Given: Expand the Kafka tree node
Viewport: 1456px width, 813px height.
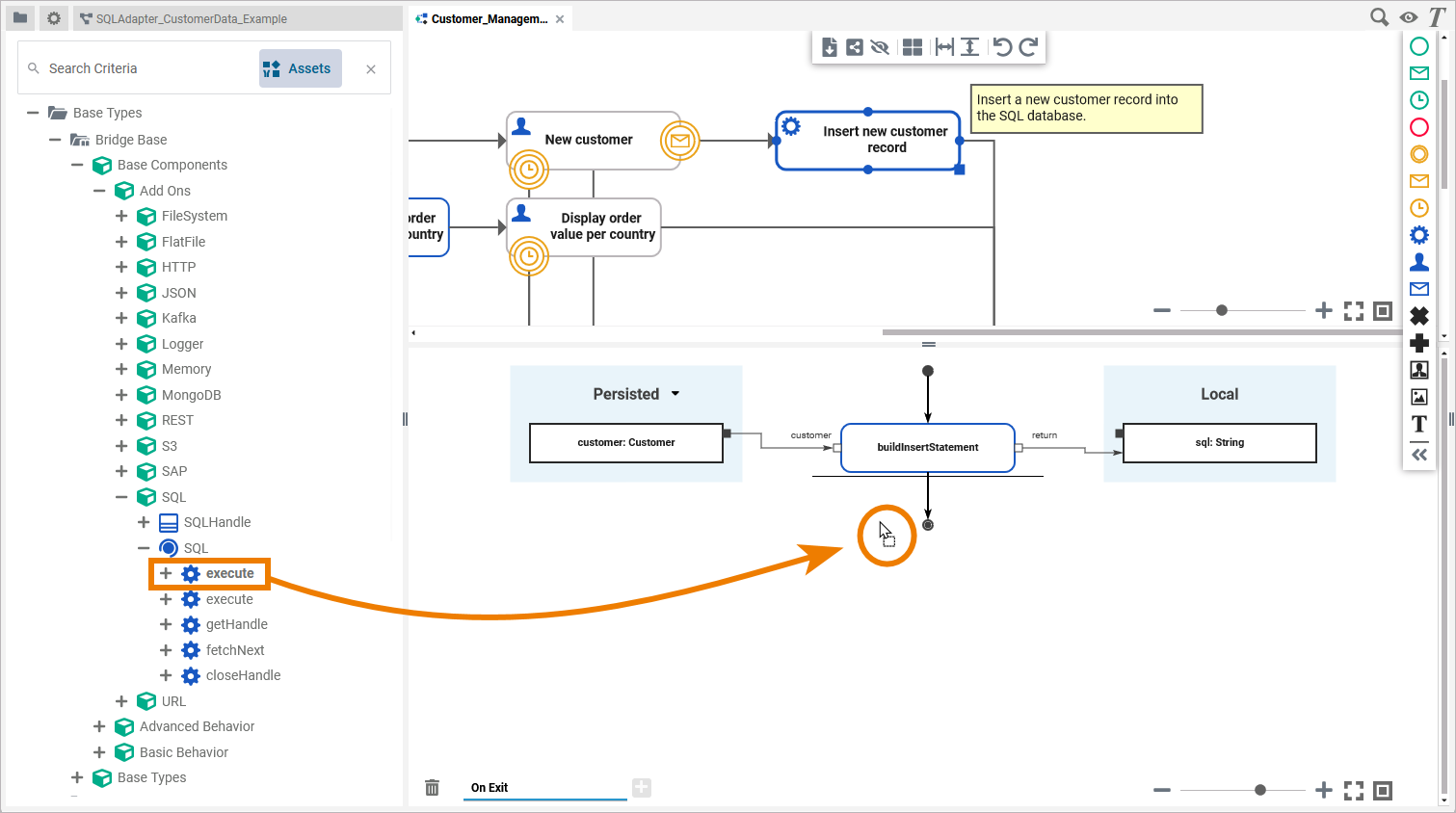Looking at the screenshot, I should point(121,318).
